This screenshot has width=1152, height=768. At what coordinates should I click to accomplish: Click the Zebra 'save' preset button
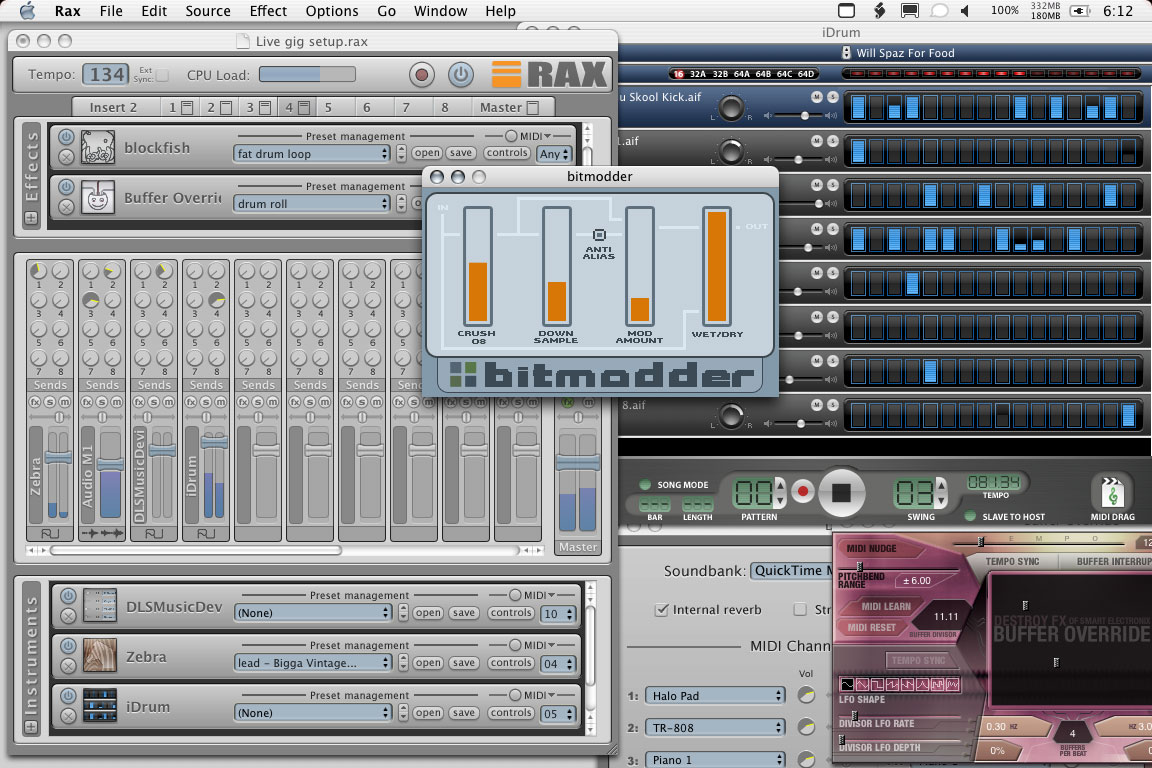464,663
